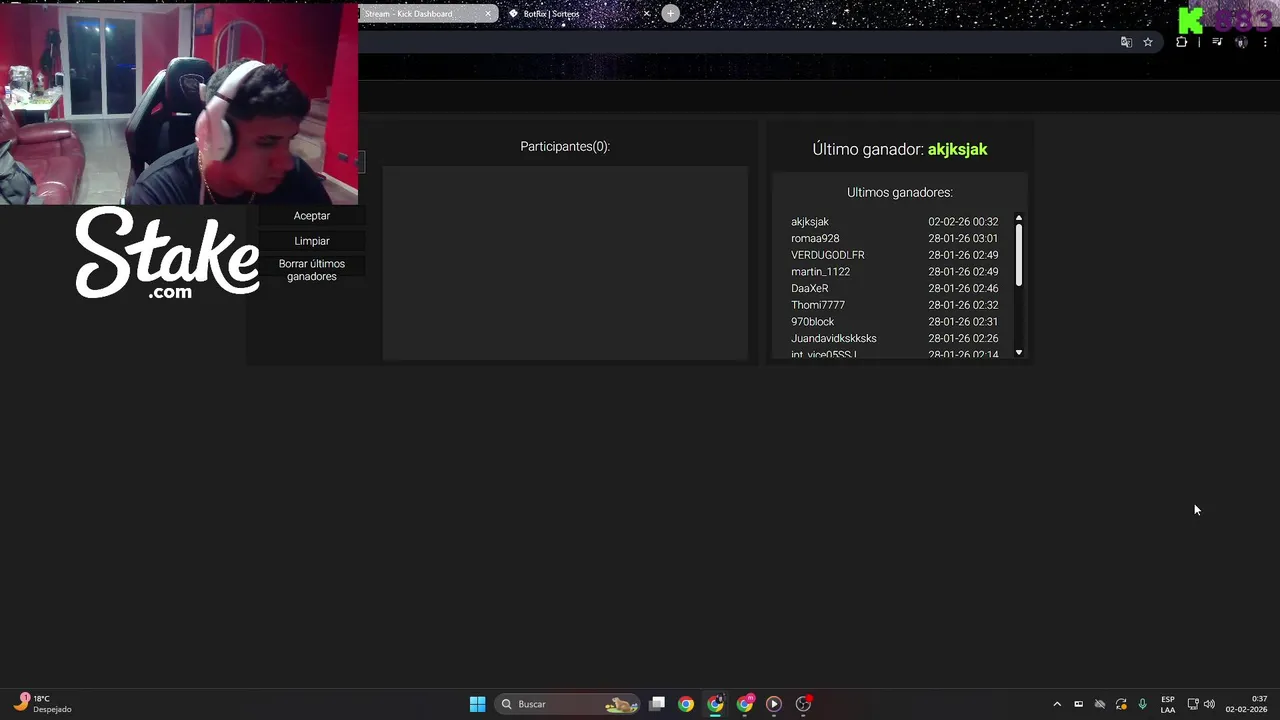Open a new browser tab
Viewport: 1280px width, 720px height.
(x=670, y=13)
